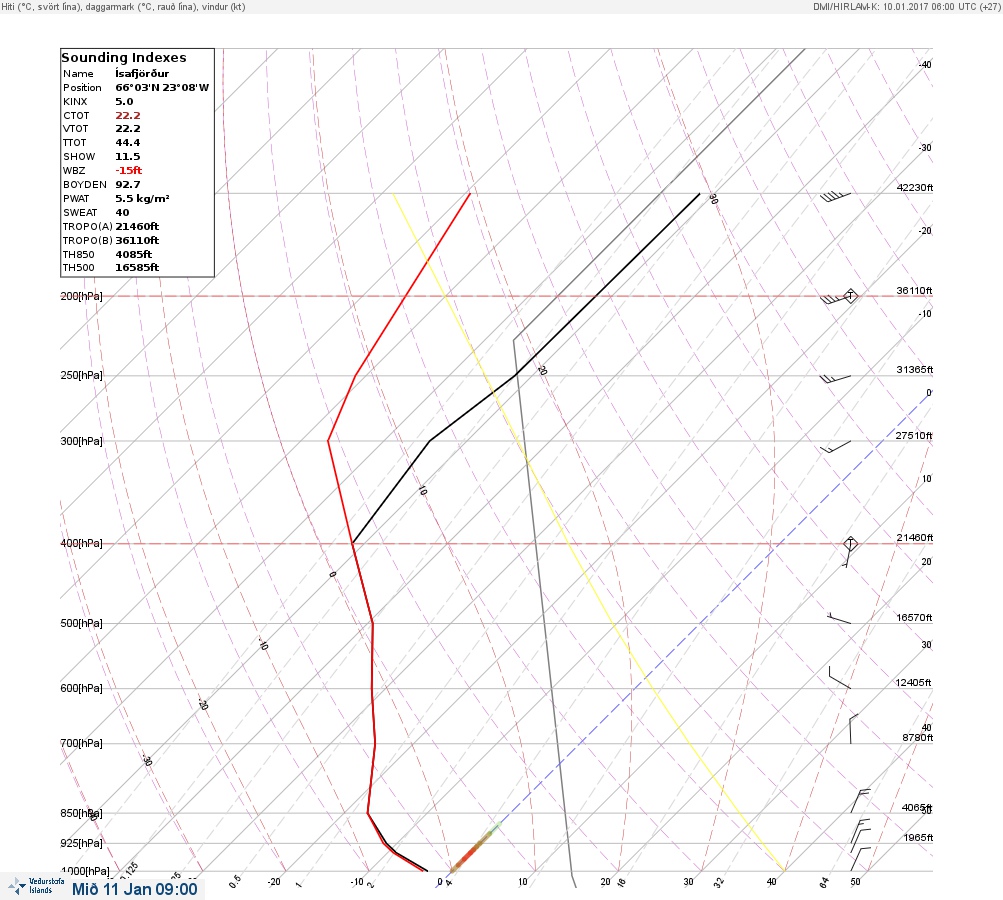Click the 'Sounding Indexes' heading

pyautogui.click(x=123, y=58)
